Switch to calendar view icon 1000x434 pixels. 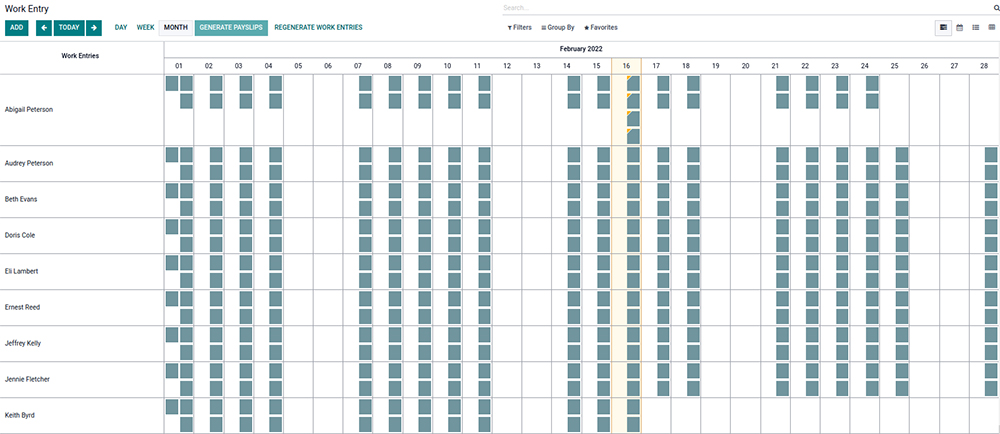[960, 28]
